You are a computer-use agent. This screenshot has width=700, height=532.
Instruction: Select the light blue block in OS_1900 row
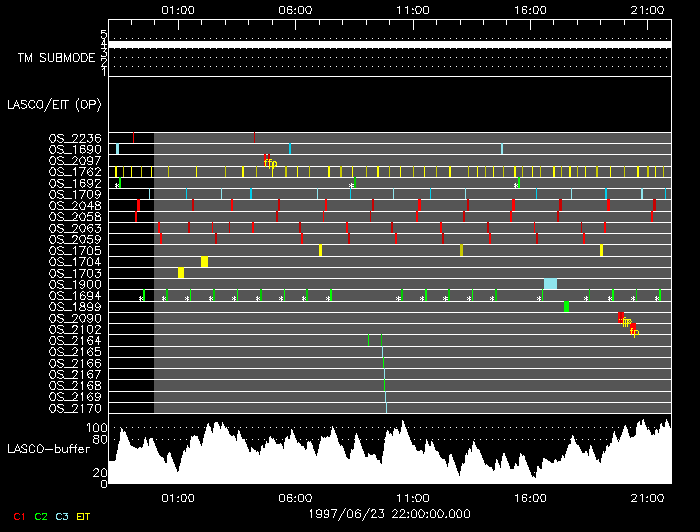tap(550, 284)
